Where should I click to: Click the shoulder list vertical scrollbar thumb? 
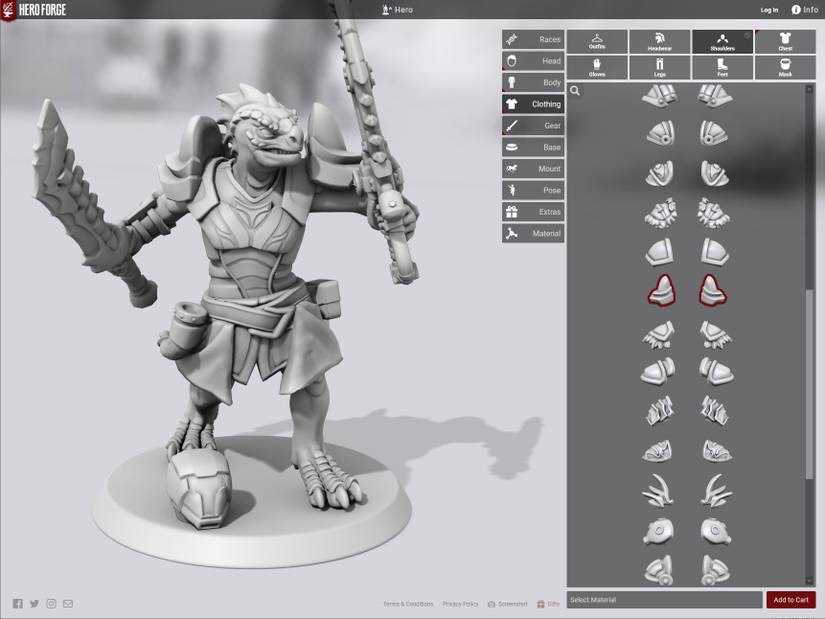pyautogui.click(x=809, y=384)
